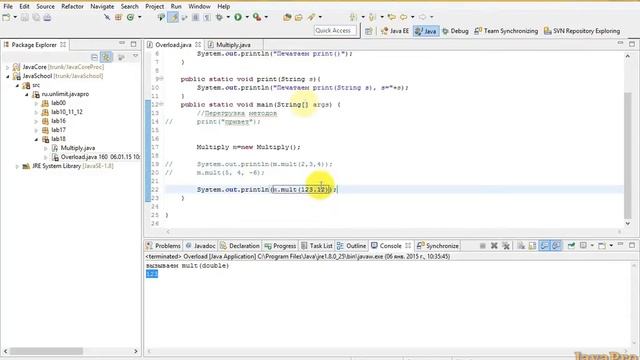
Task: Switch to Java EE perspective
Action: pos(395,31)
